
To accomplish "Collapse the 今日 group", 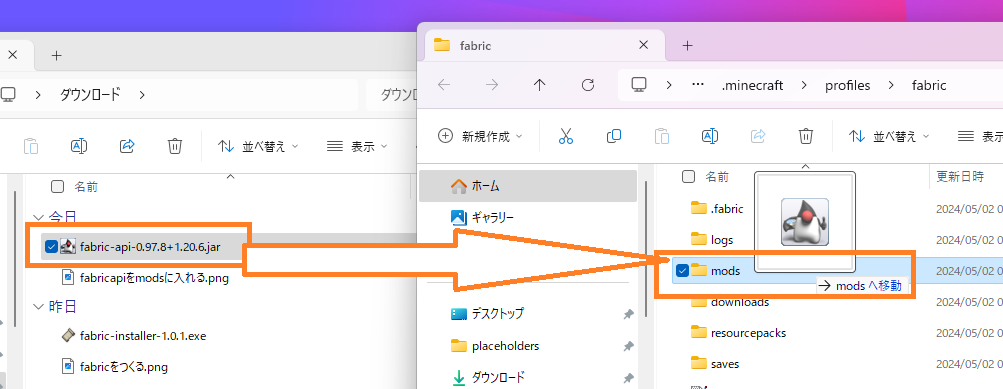I will [38, 217].
